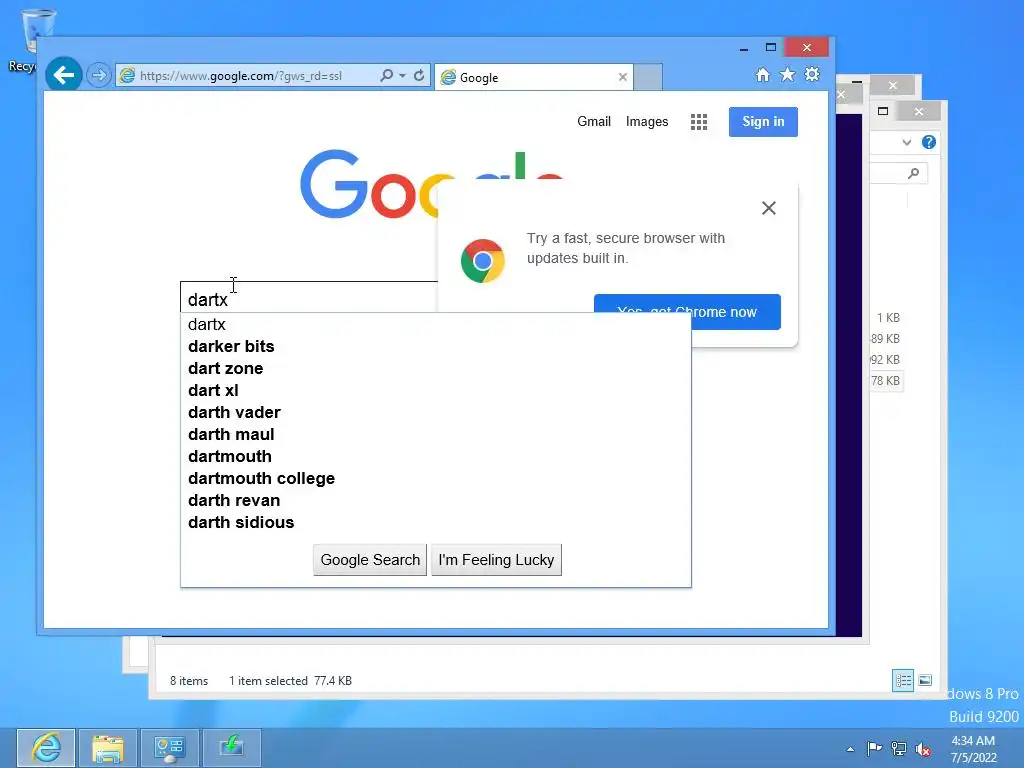Image resolution: width=1024 pixels, height=768 pixels.
Task: Minimize the Internet Explorer window
Action: (x=743, y=48)
